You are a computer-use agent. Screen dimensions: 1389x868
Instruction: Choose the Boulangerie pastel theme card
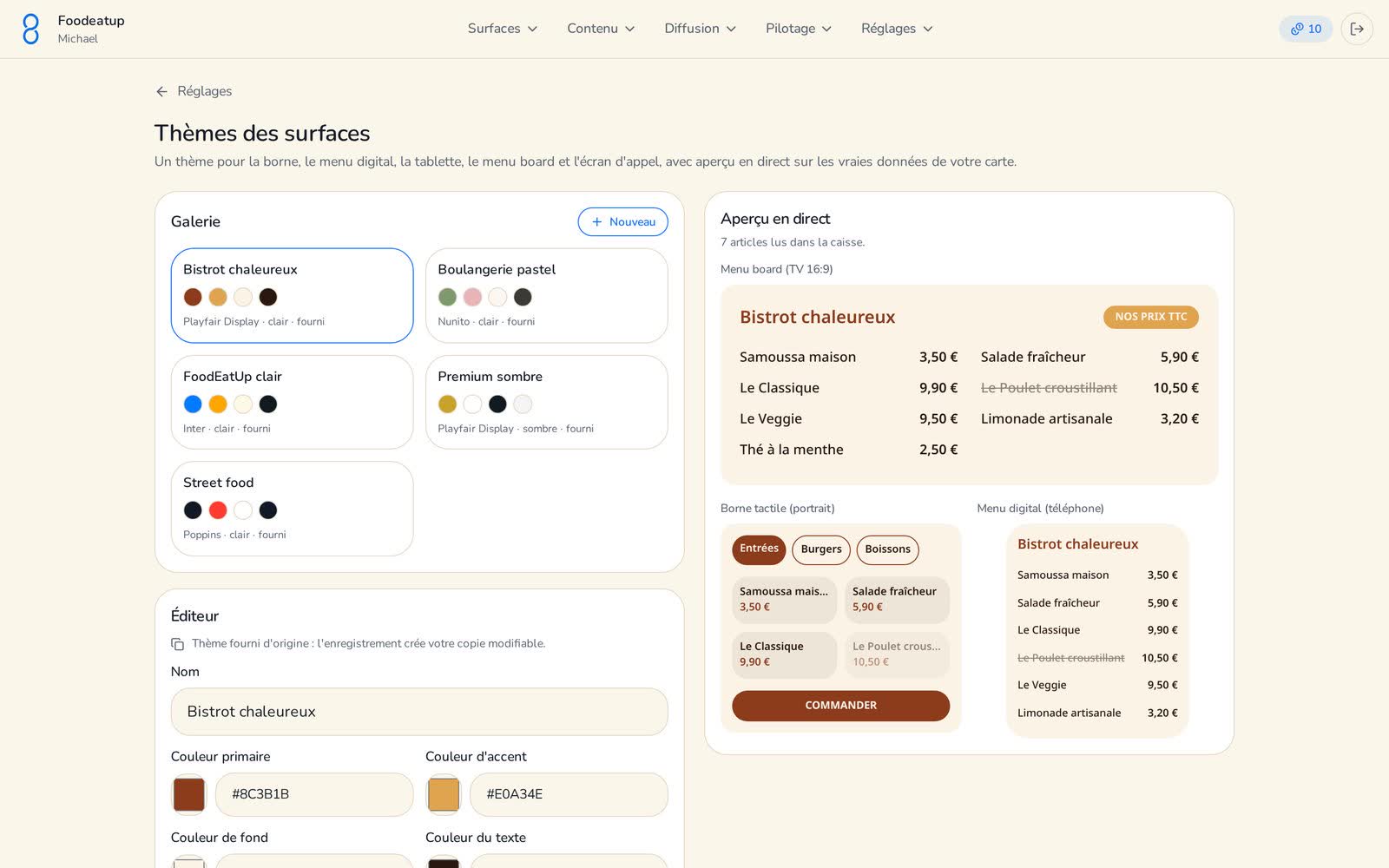[x=546, y=296]
